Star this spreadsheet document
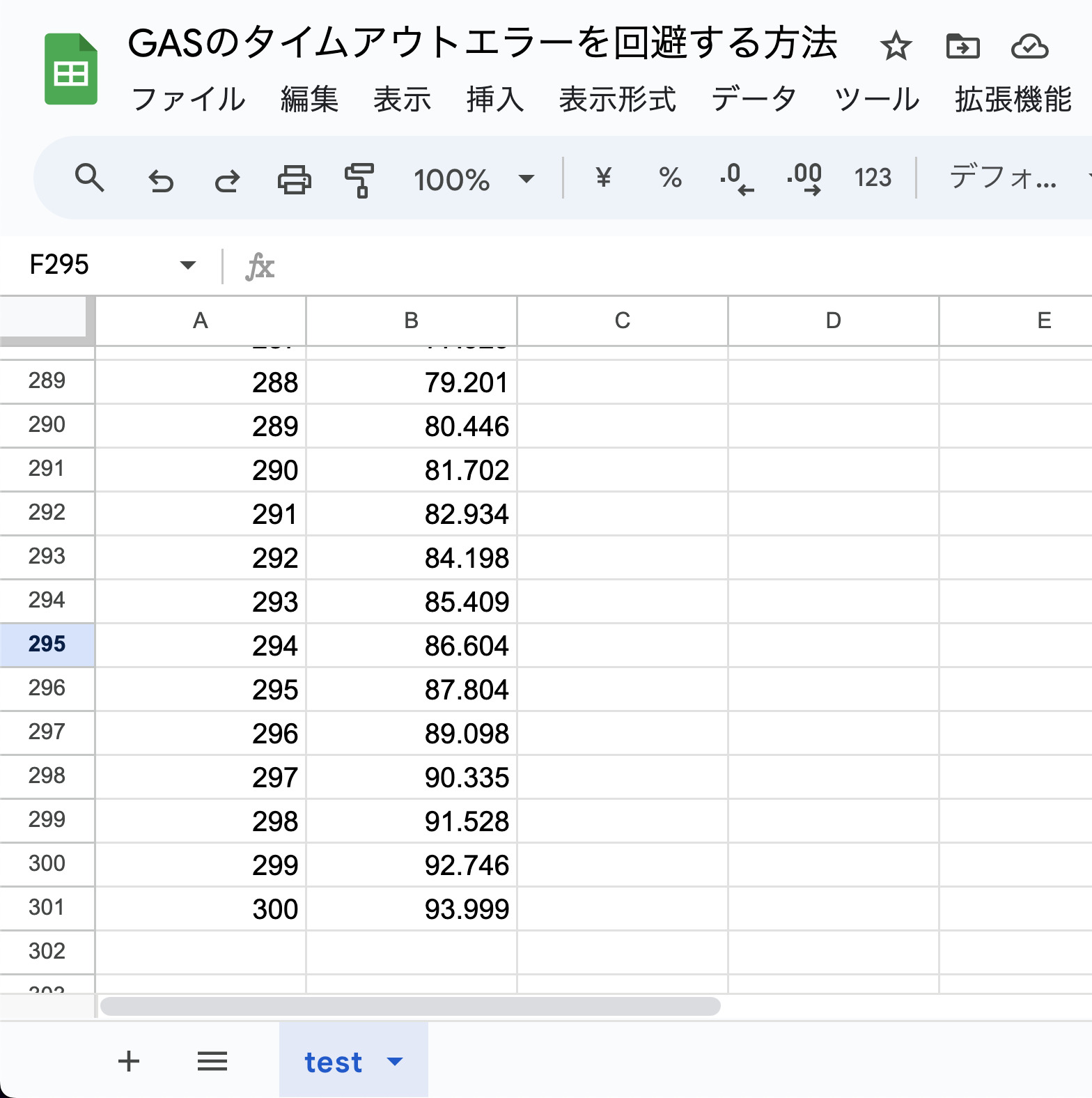This screenshot has width=1092, height=1098. [896, 47]
